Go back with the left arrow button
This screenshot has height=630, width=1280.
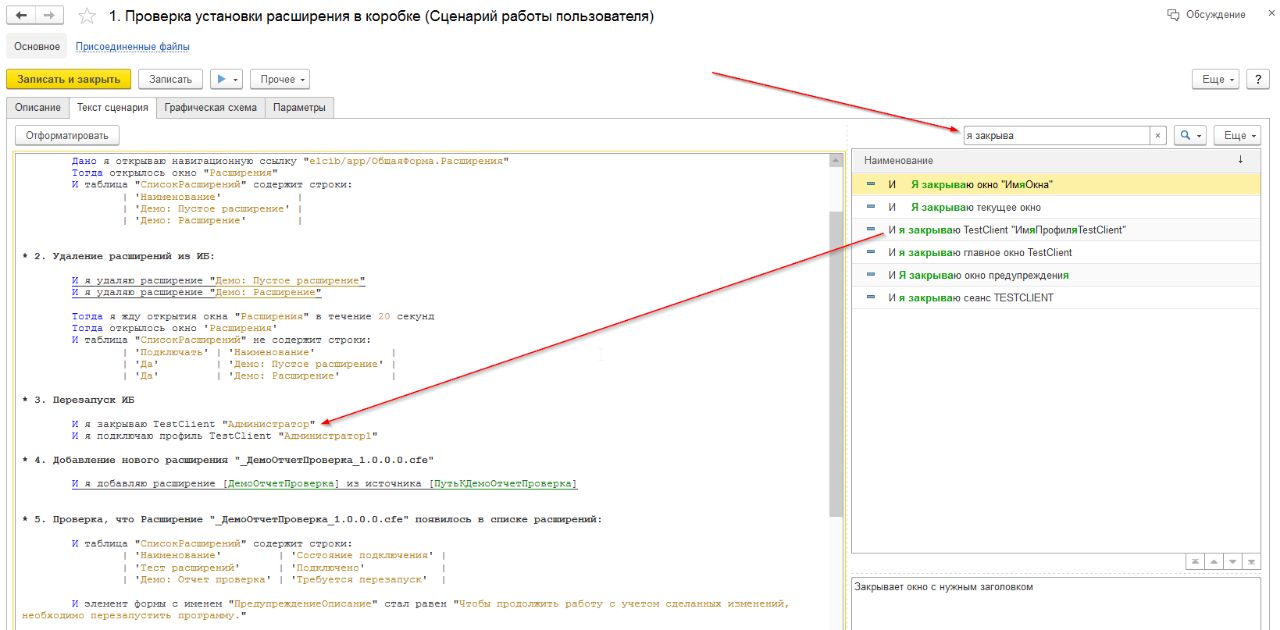[22, 16]
